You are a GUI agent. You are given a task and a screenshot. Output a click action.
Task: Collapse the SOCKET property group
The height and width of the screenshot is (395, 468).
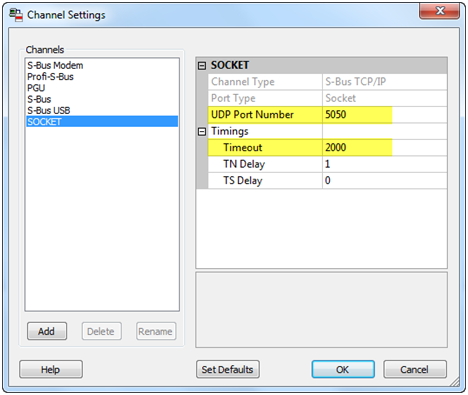(x=202, y=66)
